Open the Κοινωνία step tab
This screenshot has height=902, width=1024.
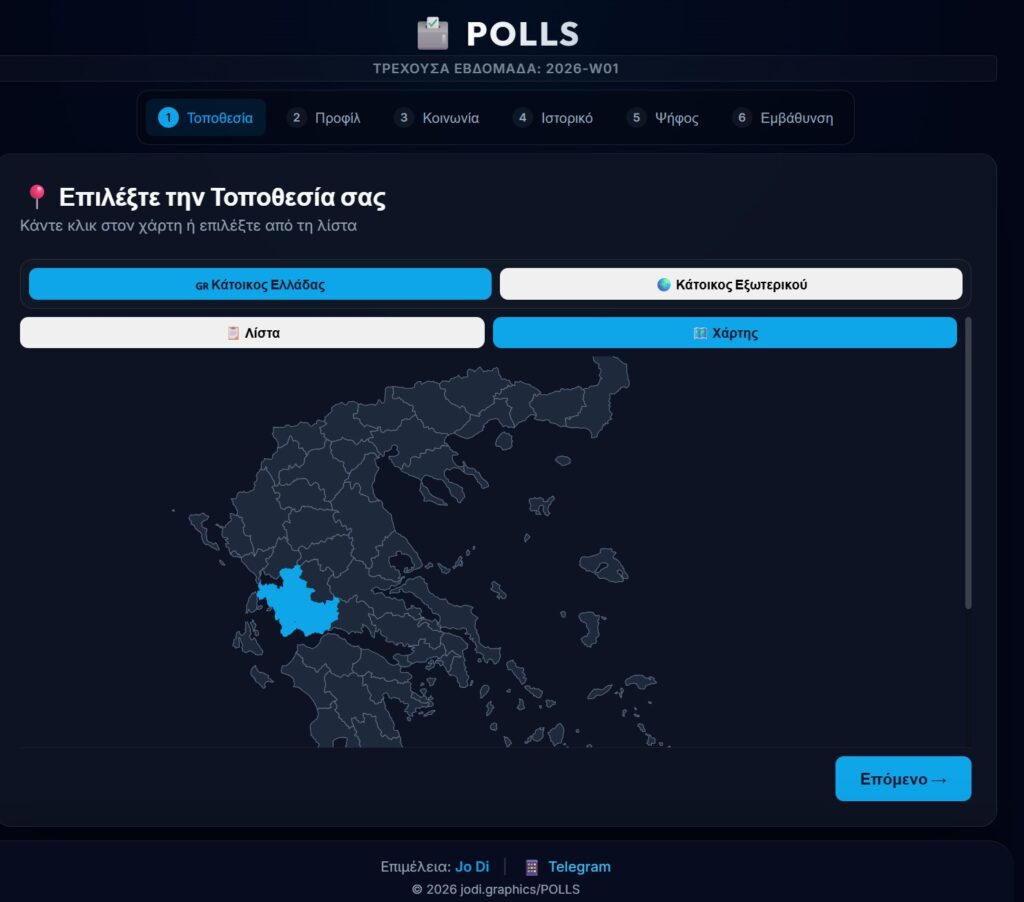437,118
